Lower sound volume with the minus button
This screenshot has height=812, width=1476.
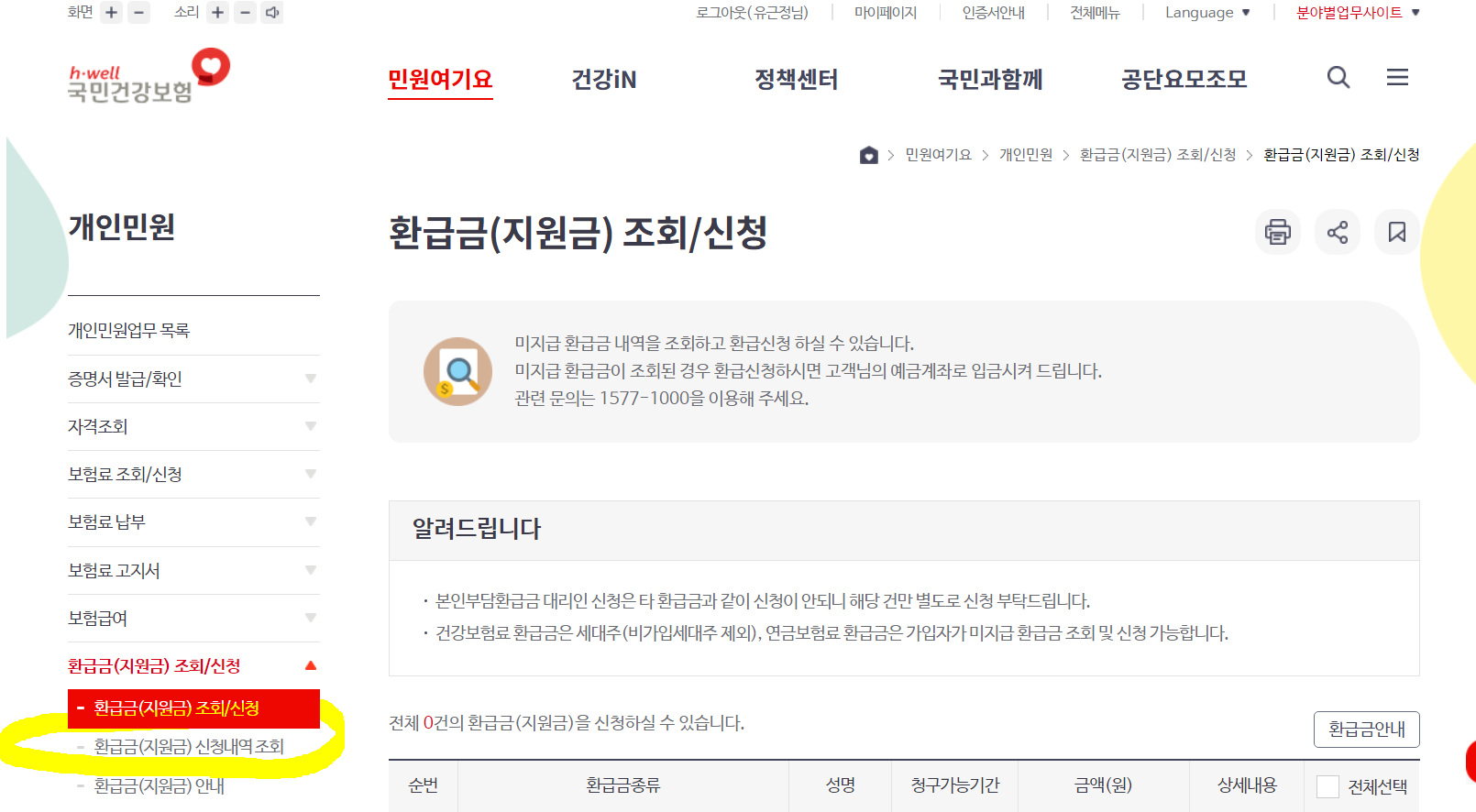(x=245, y=13)
